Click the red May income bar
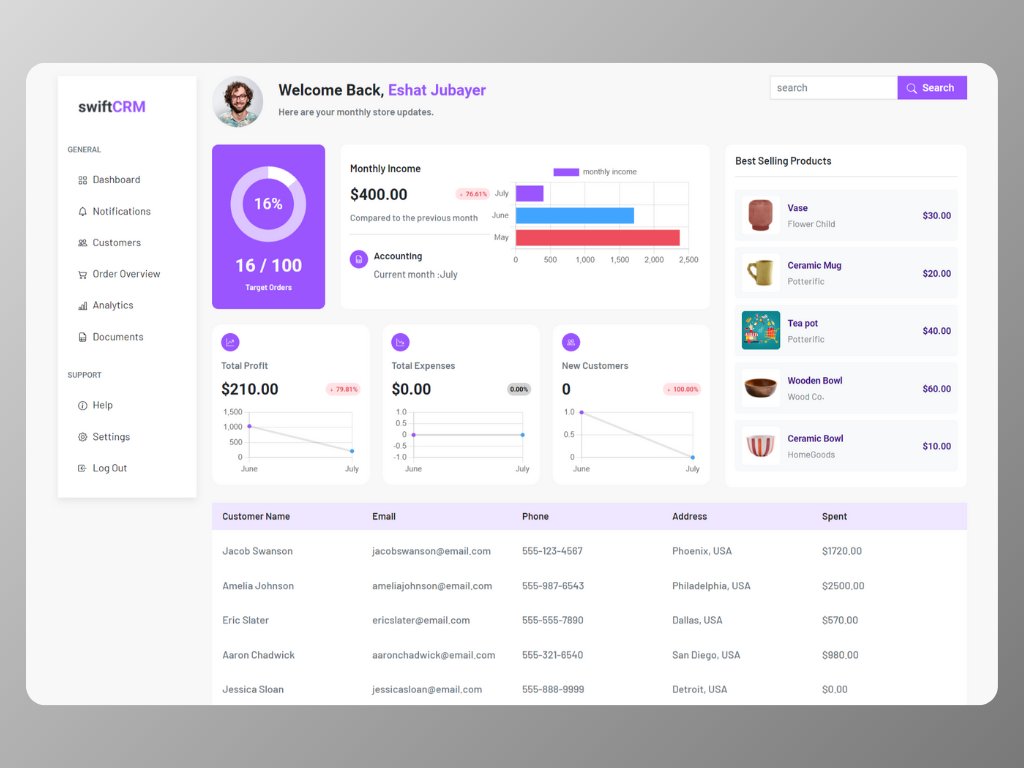 click(598, 238)
